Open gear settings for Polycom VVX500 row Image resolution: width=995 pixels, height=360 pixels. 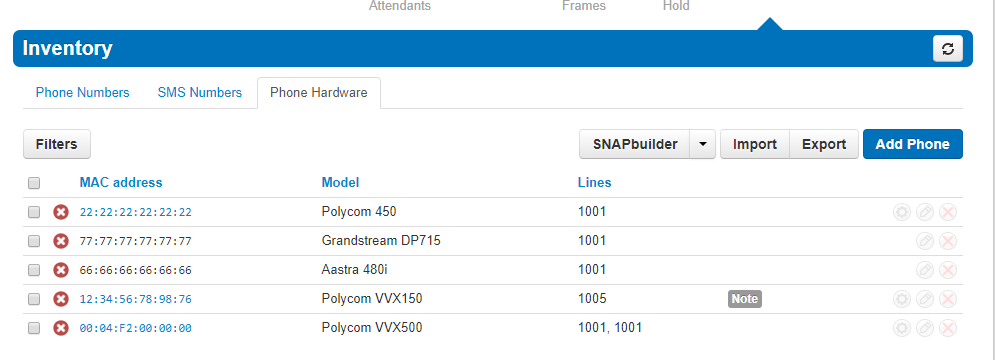point(902,328)
